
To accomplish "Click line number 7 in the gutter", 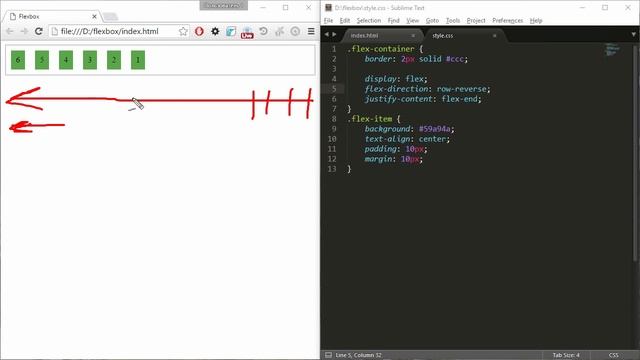I will click(x=334, y=109).
